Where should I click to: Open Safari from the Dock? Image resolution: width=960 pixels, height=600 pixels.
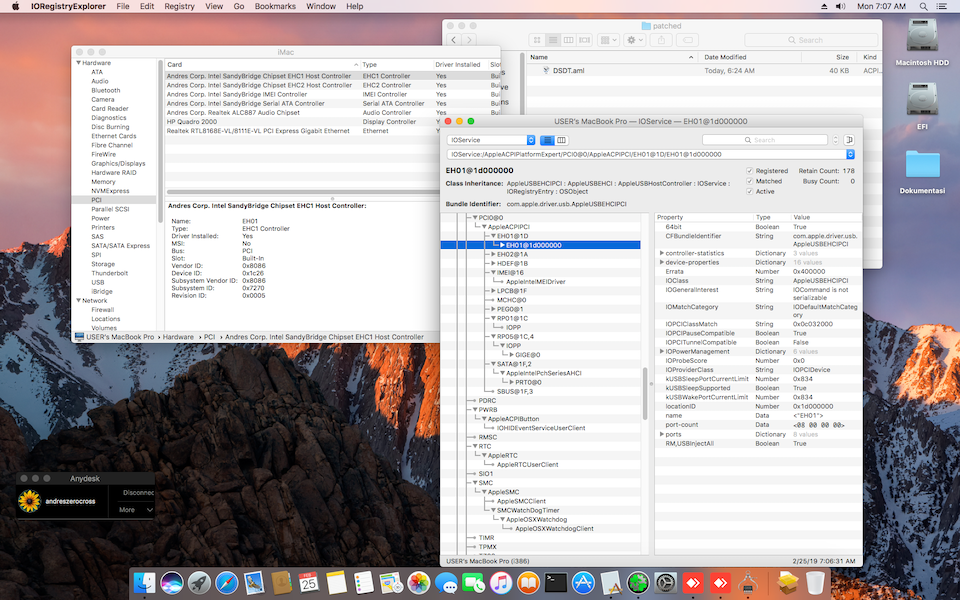227,583
